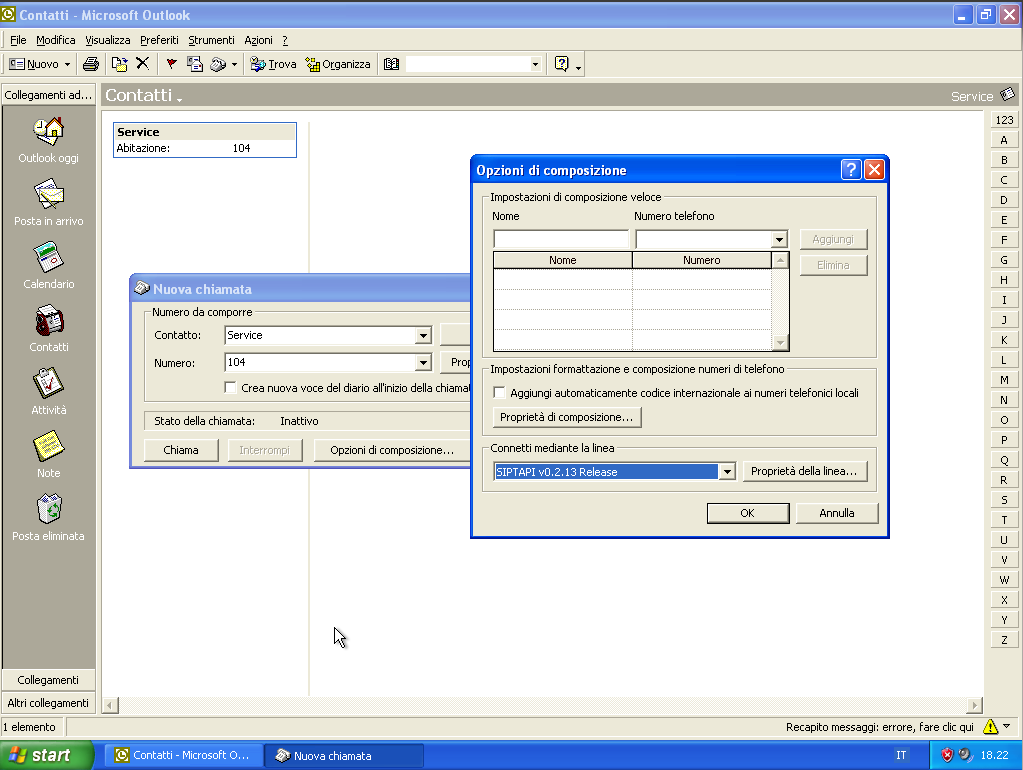This screenshot has height=770, width=1023.
Task: Open the Posta in arrivo inbox icon
Action: (x=48, y=194)
